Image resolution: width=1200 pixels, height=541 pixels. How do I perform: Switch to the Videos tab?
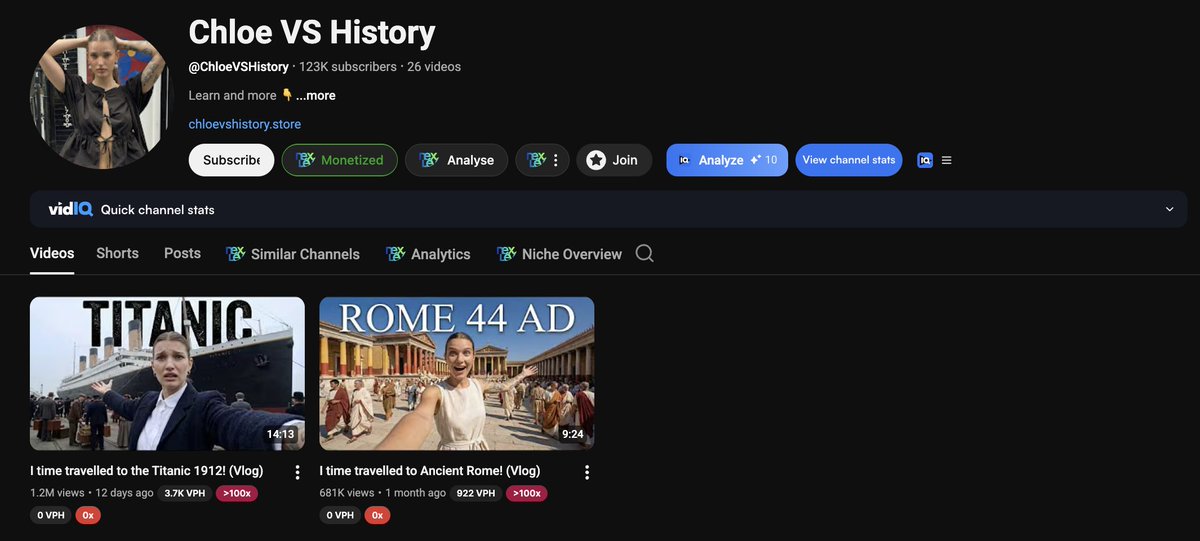52,253
